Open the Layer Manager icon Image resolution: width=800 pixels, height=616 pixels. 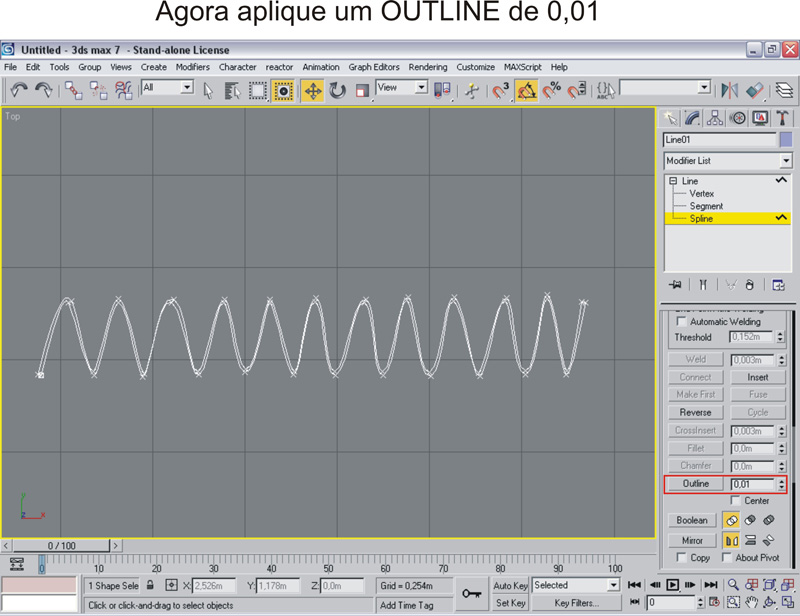[x=784, y=91]
